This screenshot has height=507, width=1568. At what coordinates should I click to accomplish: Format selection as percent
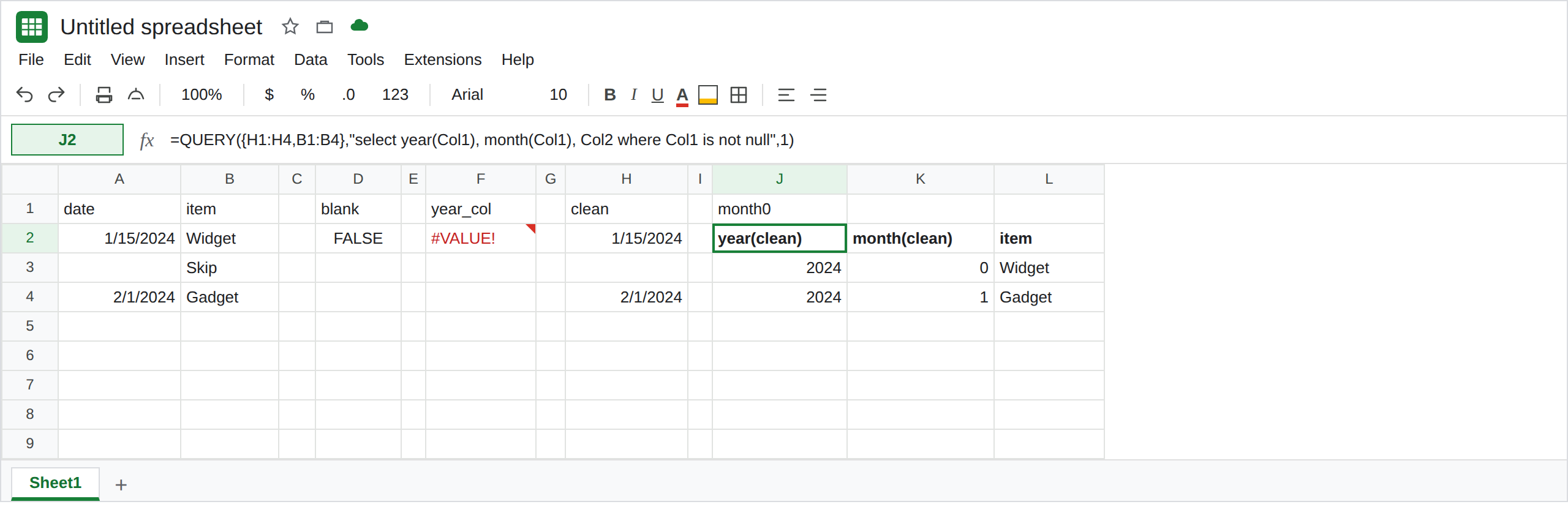point(307,95)
